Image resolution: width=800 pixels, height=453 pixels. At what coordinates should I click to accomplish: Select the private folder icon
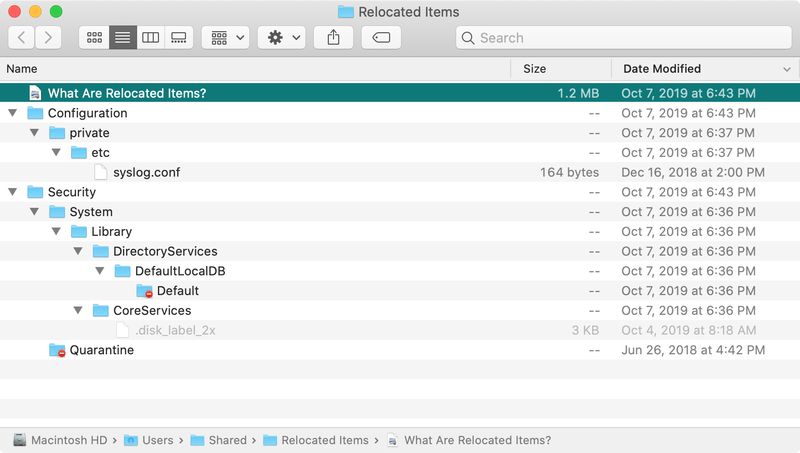tap(57, 133)
